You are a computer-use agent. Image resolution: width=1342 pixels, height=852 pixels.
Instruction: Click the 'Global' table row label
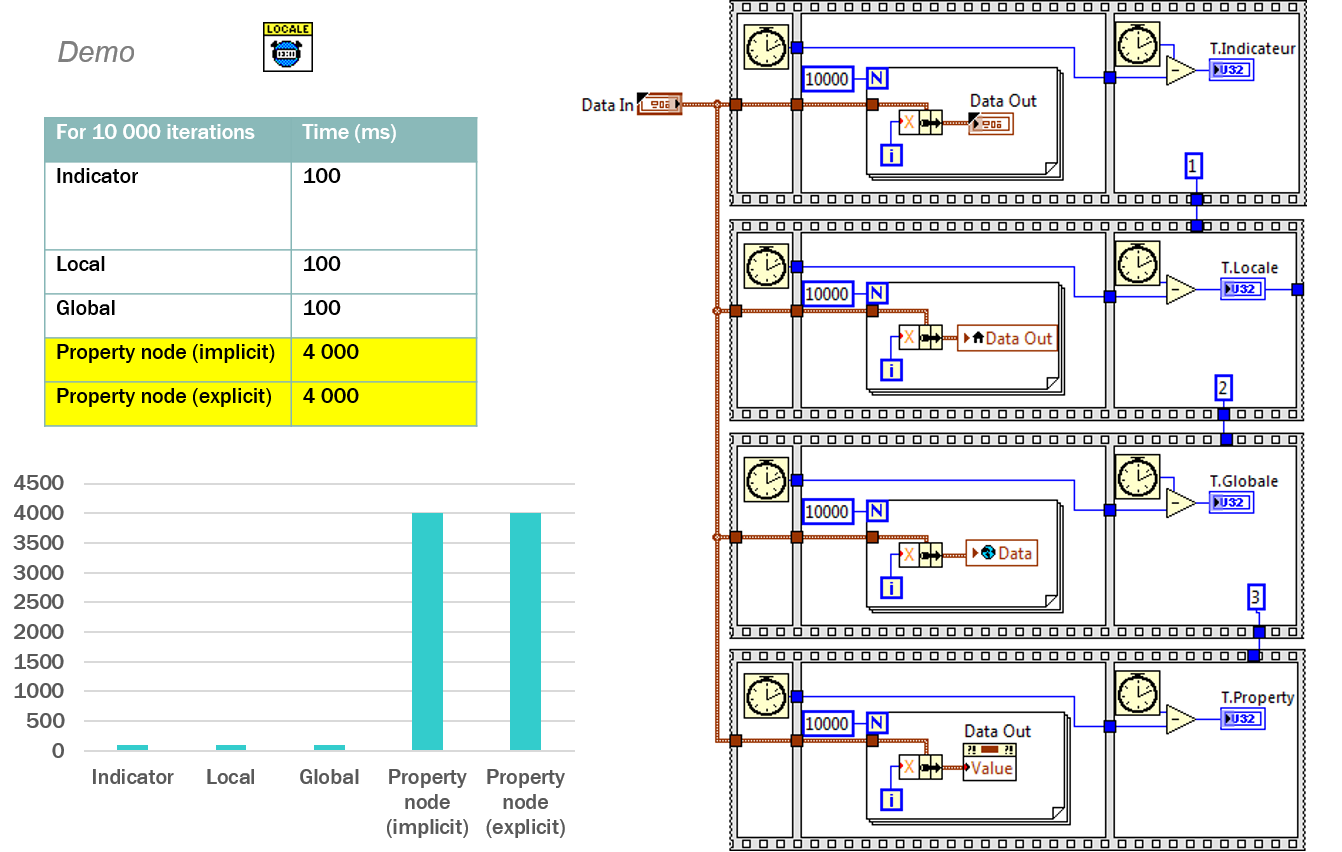pyautogui.click(x=86, y=308)
